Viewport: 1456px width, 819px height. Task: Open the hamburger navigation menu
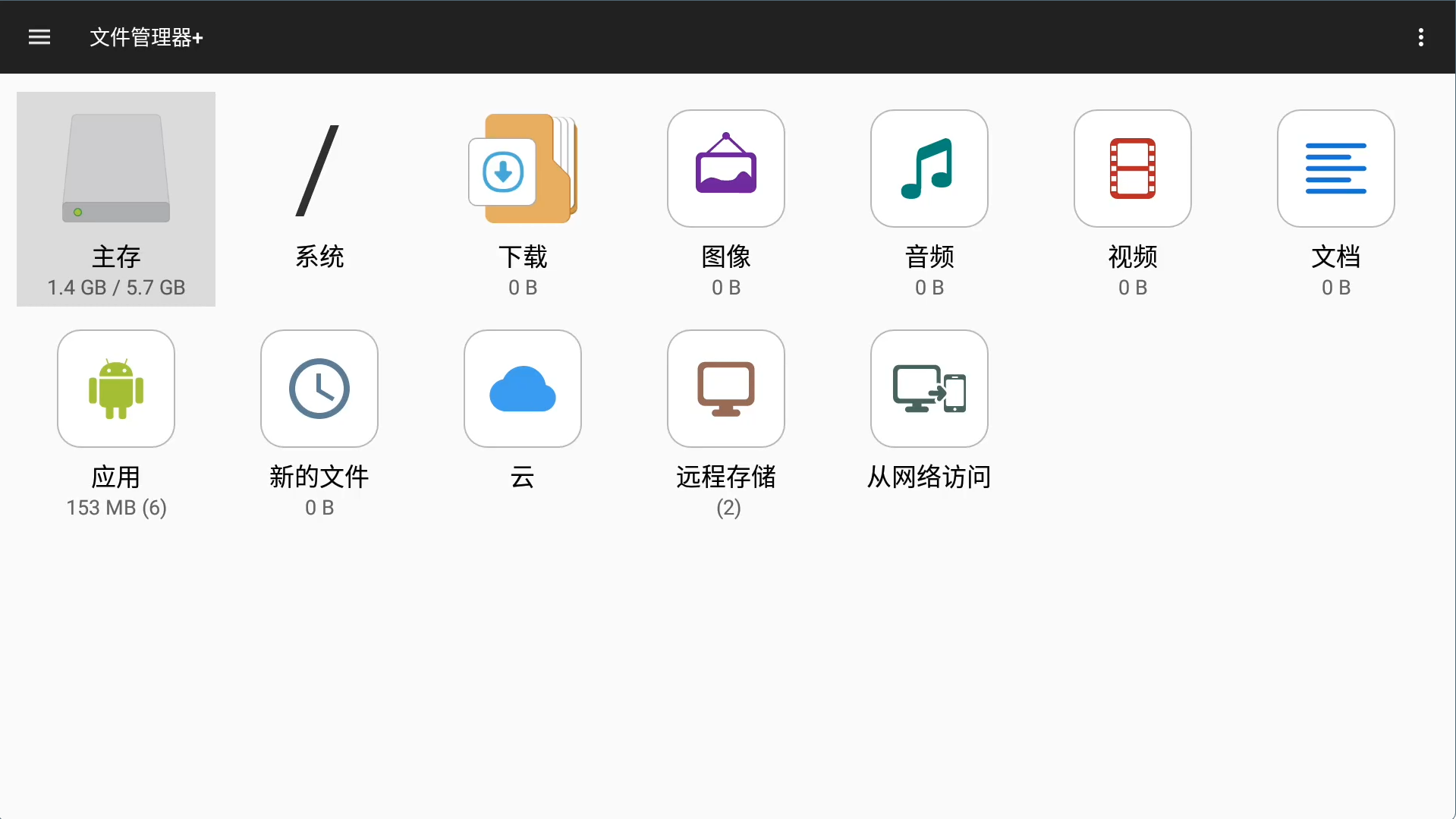(39, 37)
